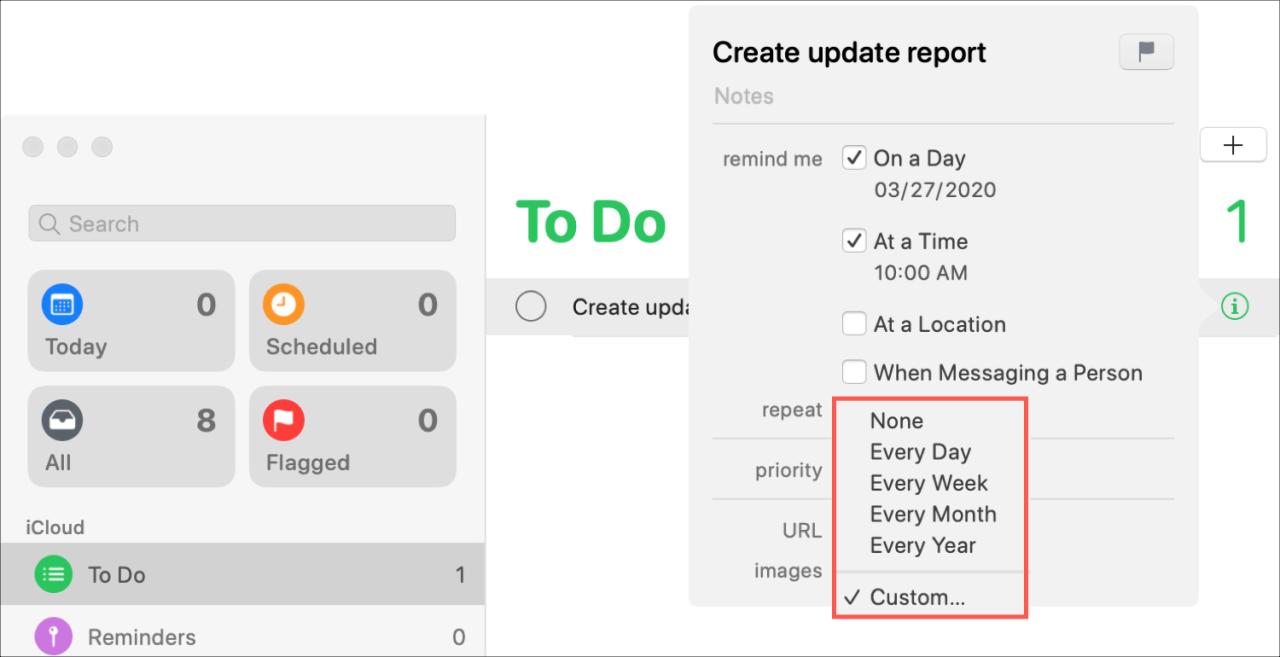
Task: Choose Every Day from the repeat menu
Action: pyautogui.click(x=921, y=452)
